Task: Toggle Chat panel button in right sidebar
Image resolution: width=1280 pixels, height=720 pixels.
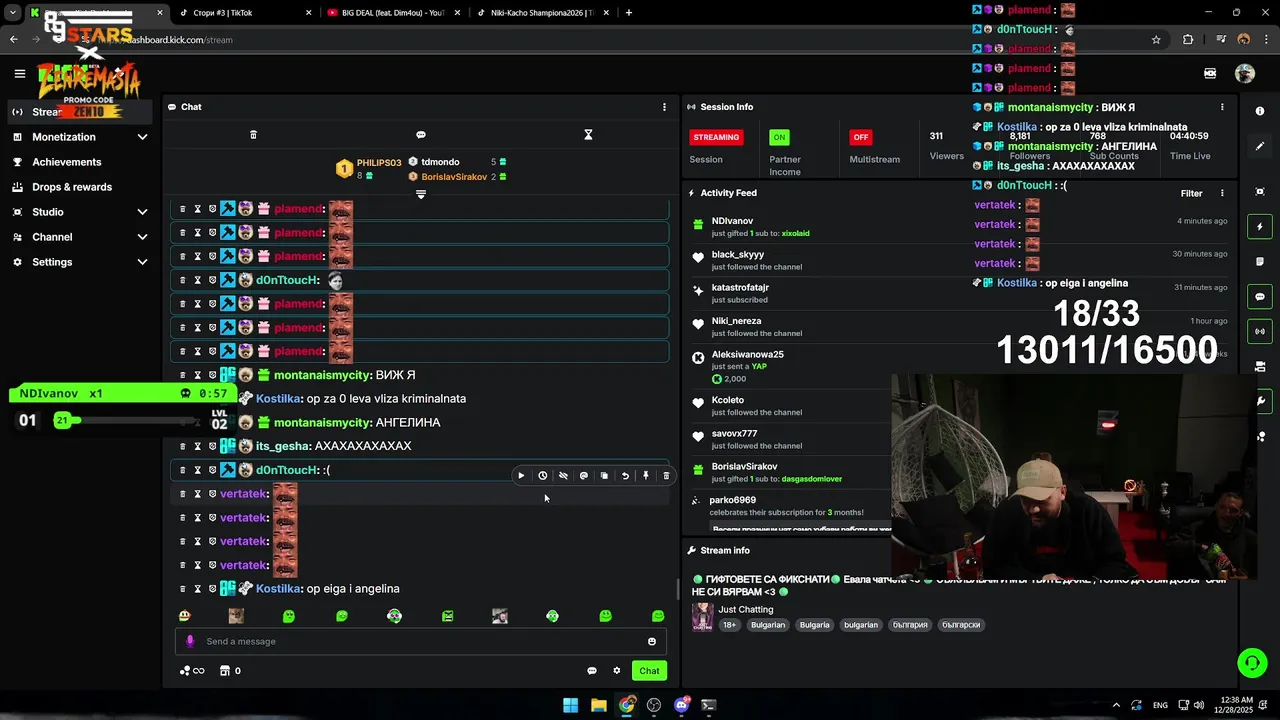Action: coord(1260,297)
